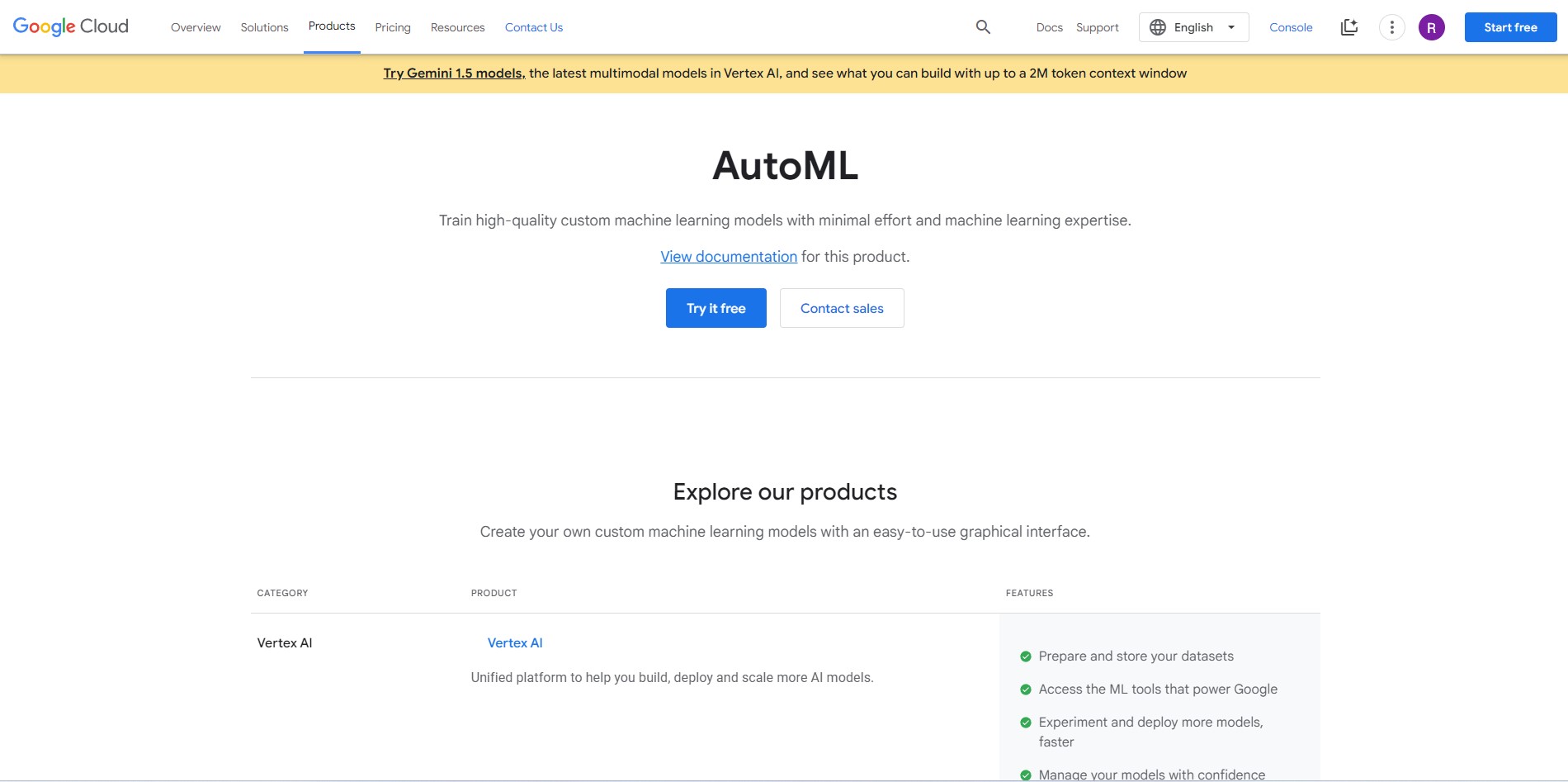Click the 'Explore our products' heading

pyautogui.click(x=785, y=492)
